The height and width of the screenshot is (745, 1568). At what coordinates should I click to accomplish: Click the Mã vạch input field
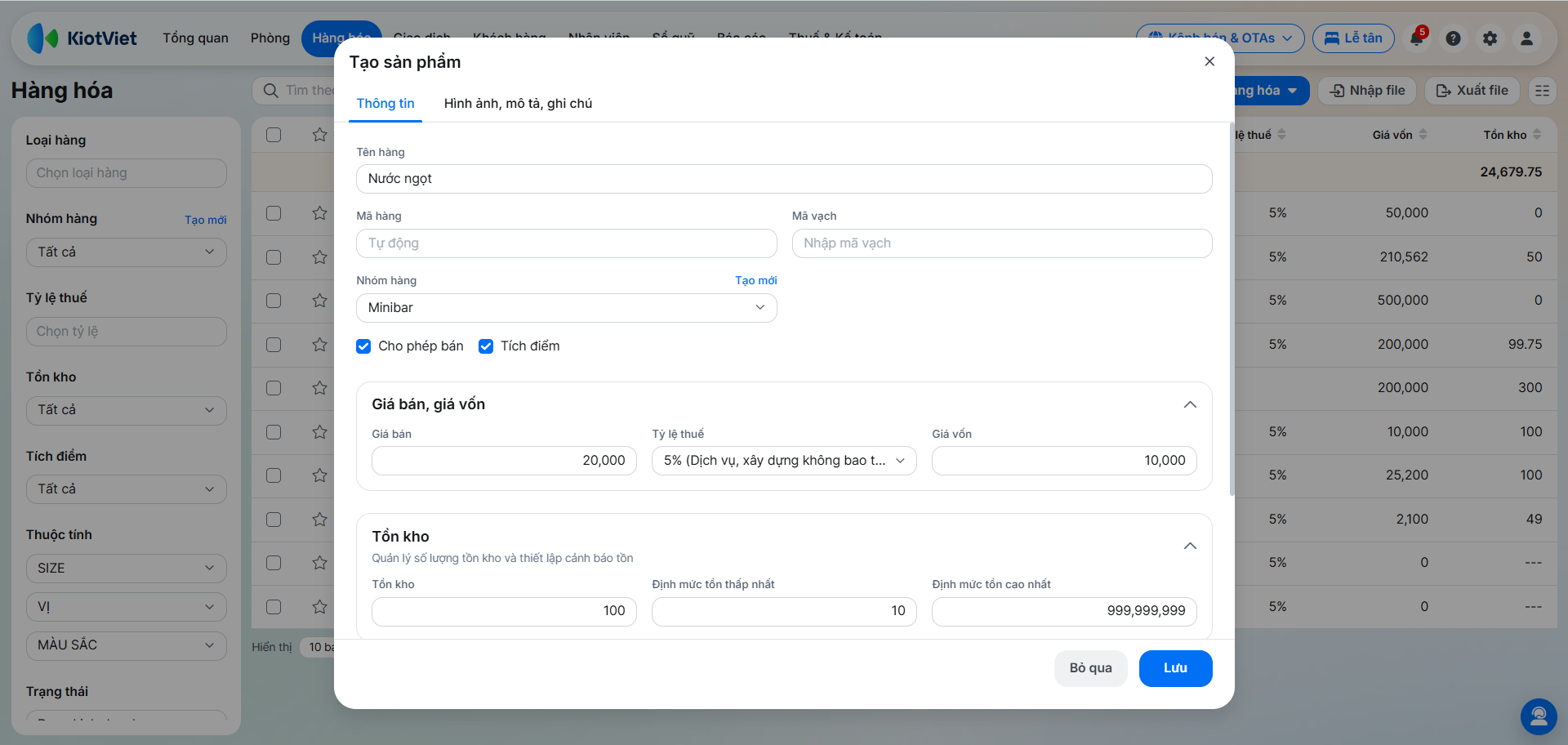tap(1002, 243)
